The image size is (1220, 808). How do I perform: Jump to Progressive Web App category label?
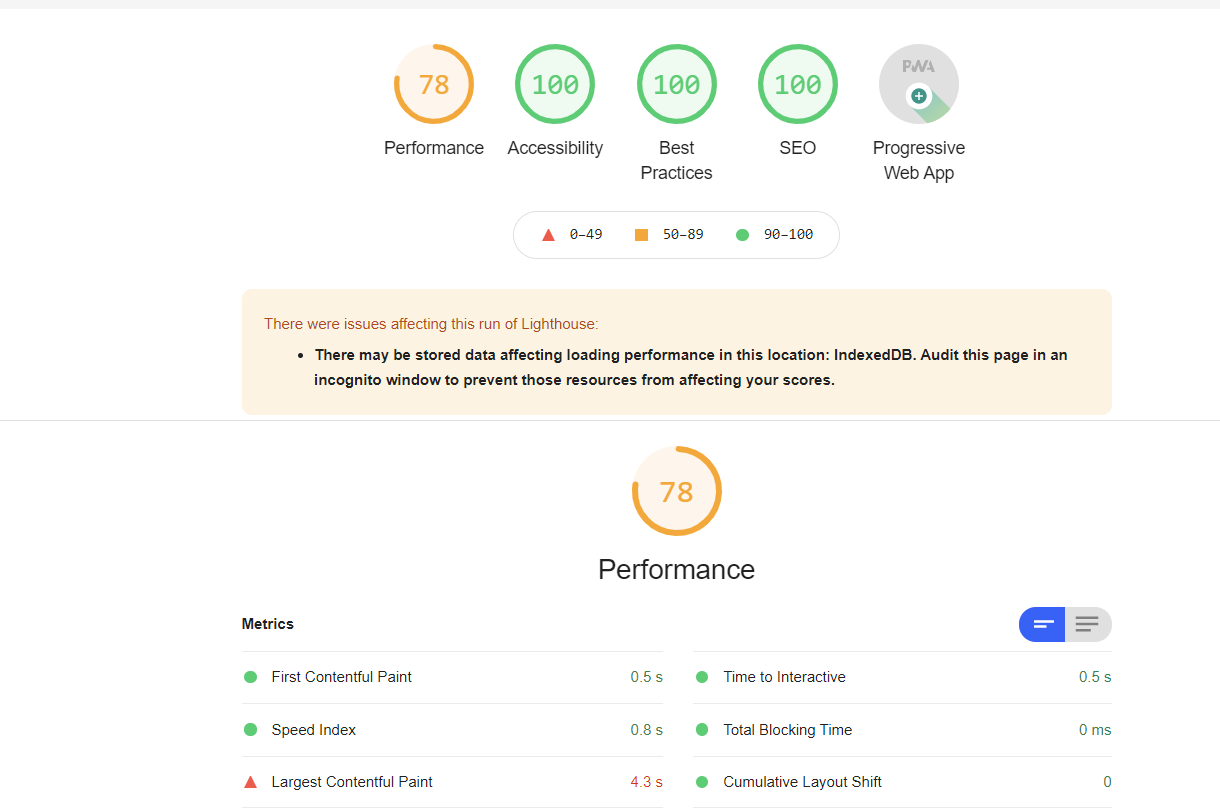pyautogui.click(x=919, y=160)
